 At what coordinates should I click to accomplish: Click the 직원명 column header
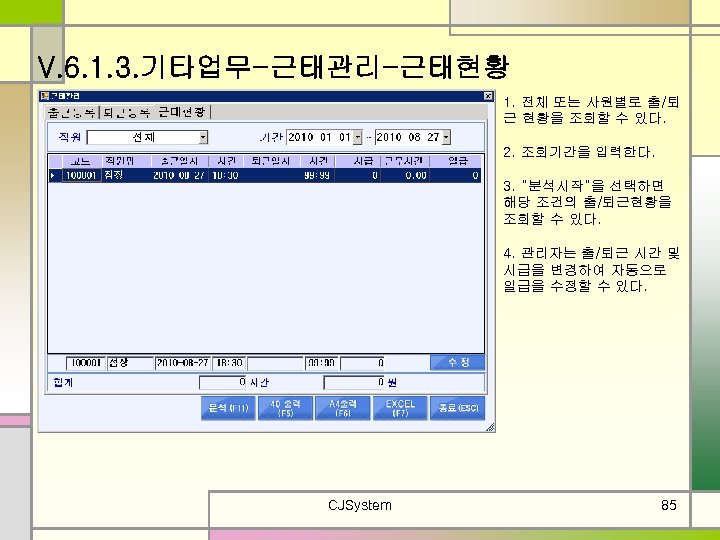point(126,161)
